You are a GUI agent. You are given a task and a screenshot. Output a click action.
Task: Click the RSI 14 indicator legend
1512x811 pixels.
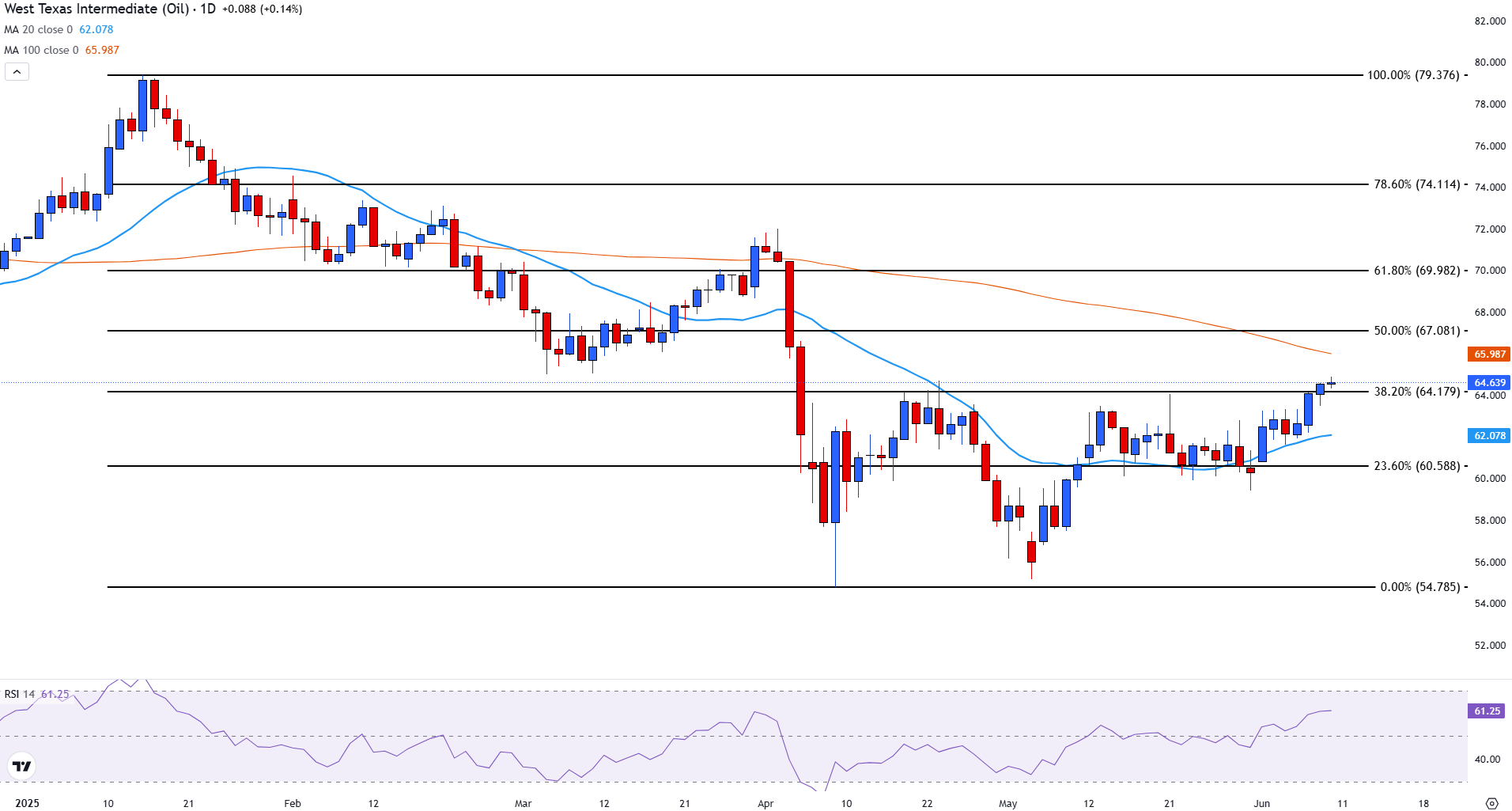pos(20,695)
